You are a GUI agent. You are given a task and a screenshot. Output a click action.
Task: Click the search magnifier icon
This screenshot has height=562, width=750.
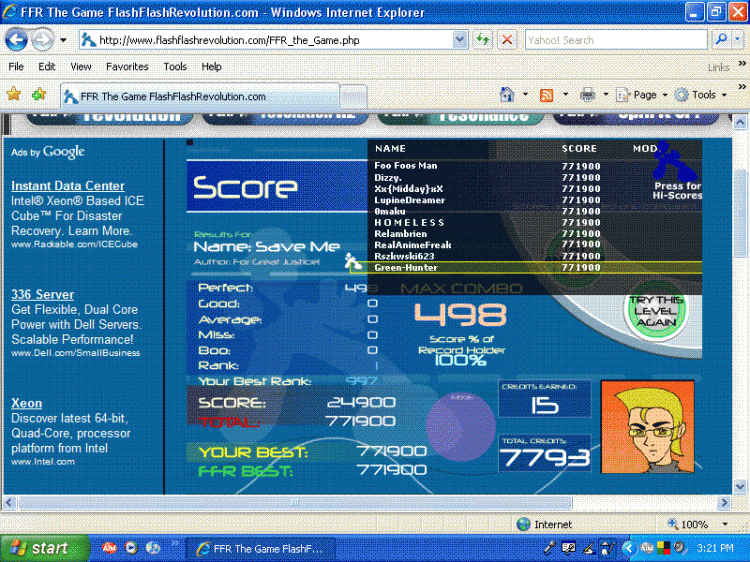[721, 40]
